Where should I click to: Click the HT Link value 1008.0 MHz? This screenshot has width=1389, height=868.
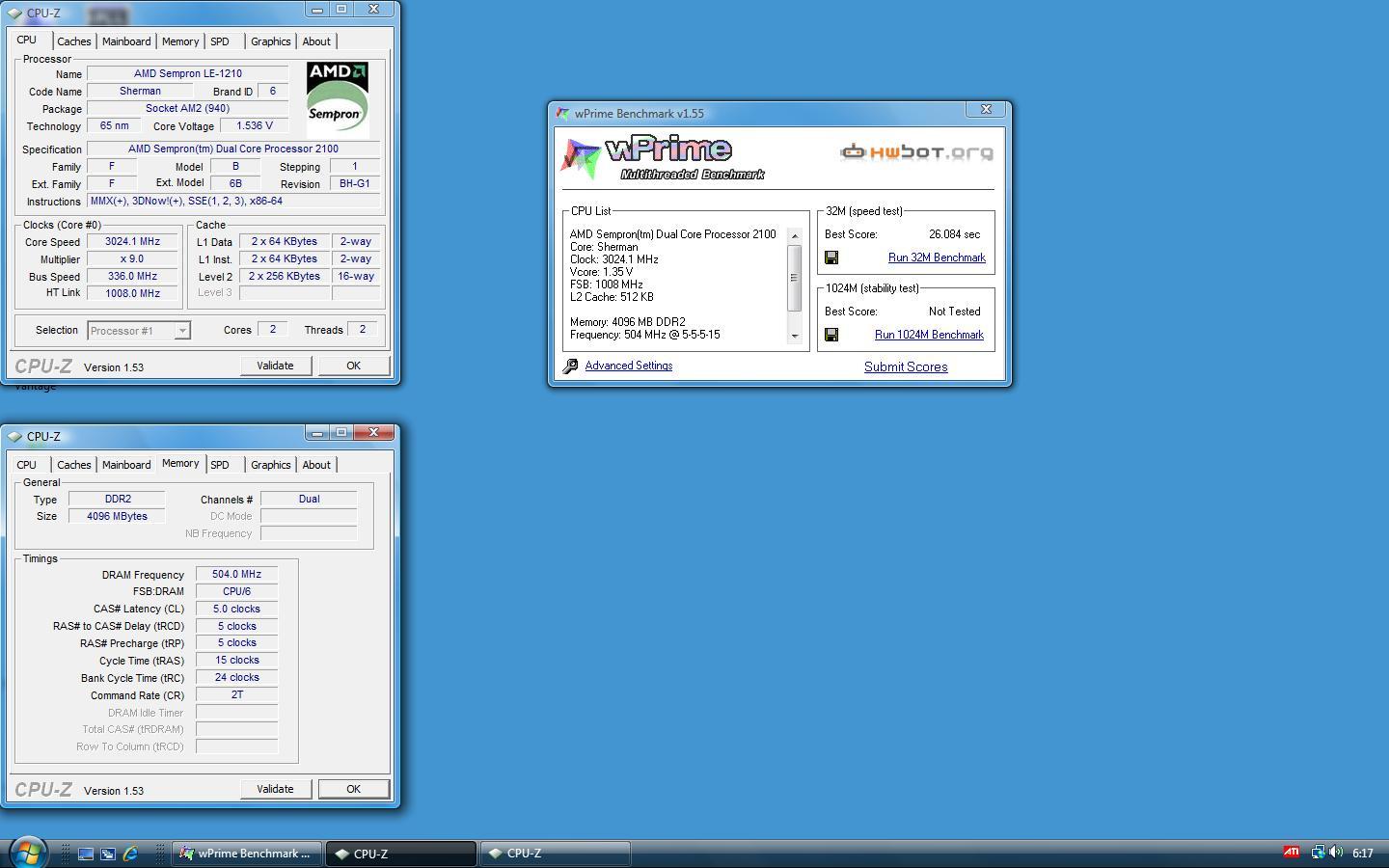pos(133,293)
